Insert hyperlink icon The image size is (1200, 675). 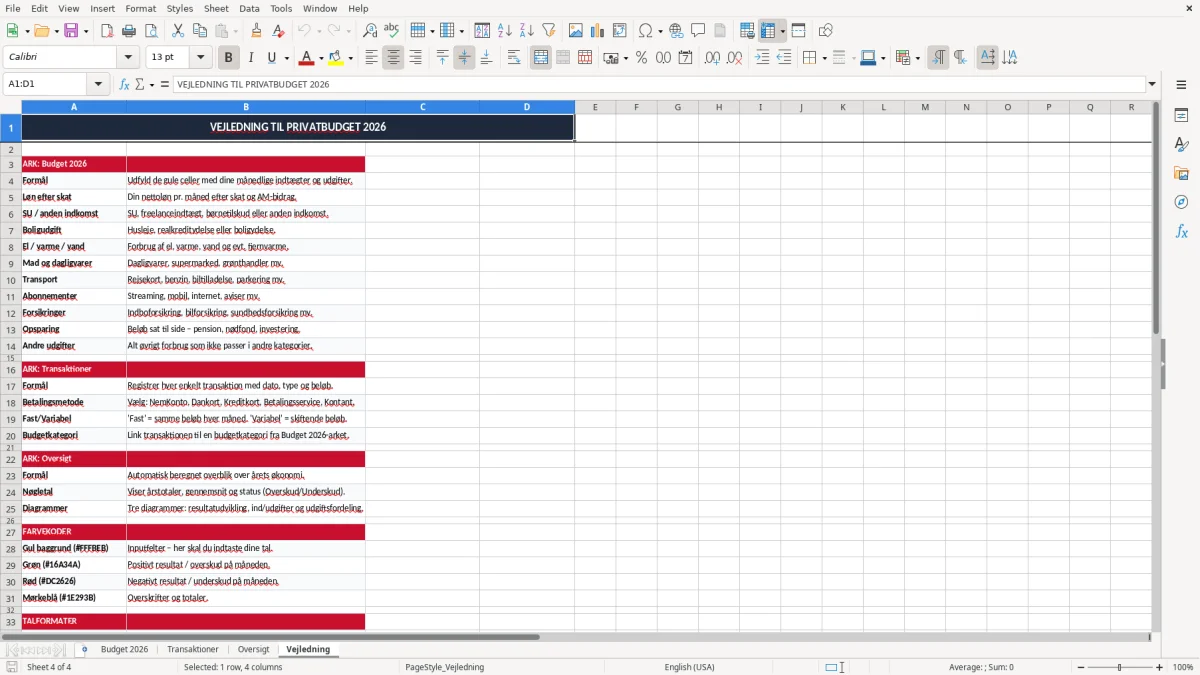(x=676, y=31)
